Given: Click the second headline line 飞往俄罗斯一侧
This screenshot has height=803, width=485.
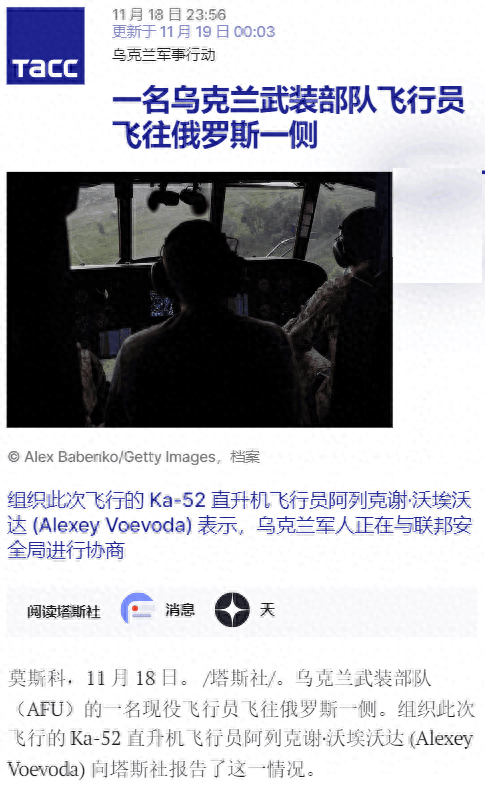Looking at the screenshot, I should click(215, 134).
